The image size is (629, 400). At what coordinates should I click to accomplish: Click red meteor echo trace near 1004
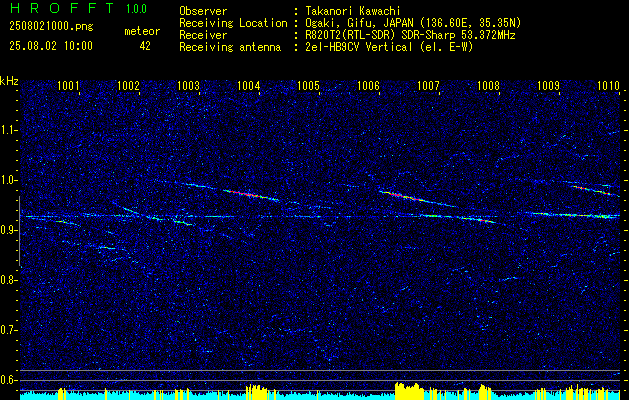[250, 195]
